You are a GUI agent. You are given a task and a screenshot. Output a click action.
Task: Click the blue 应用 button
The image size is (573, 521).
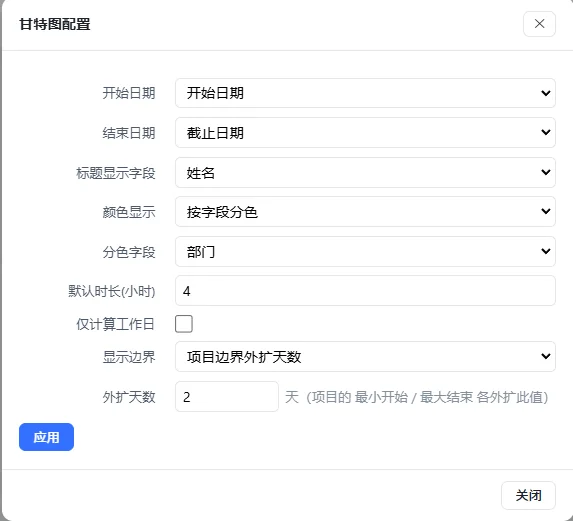click(x=46, y=437)
